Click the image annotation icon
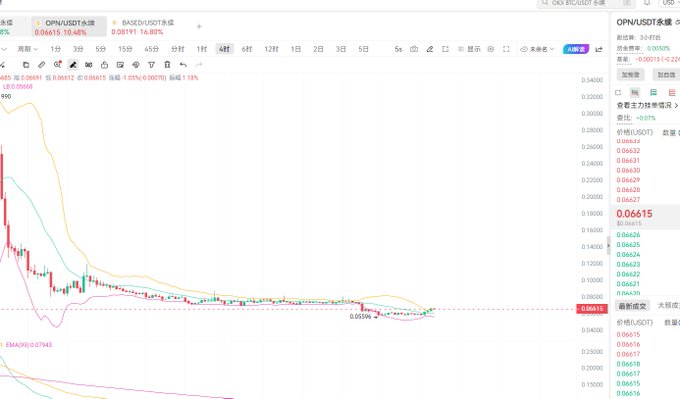This screenshot has width=680, height=399. [120, 65]
